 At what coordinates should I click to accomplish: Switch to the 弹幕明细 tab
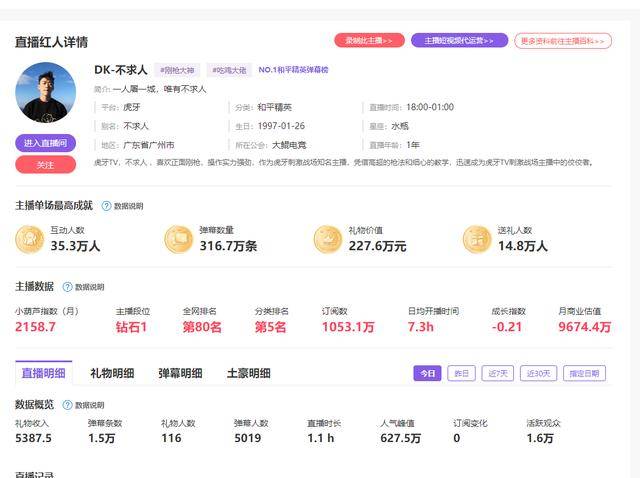(x=180, y=373)
